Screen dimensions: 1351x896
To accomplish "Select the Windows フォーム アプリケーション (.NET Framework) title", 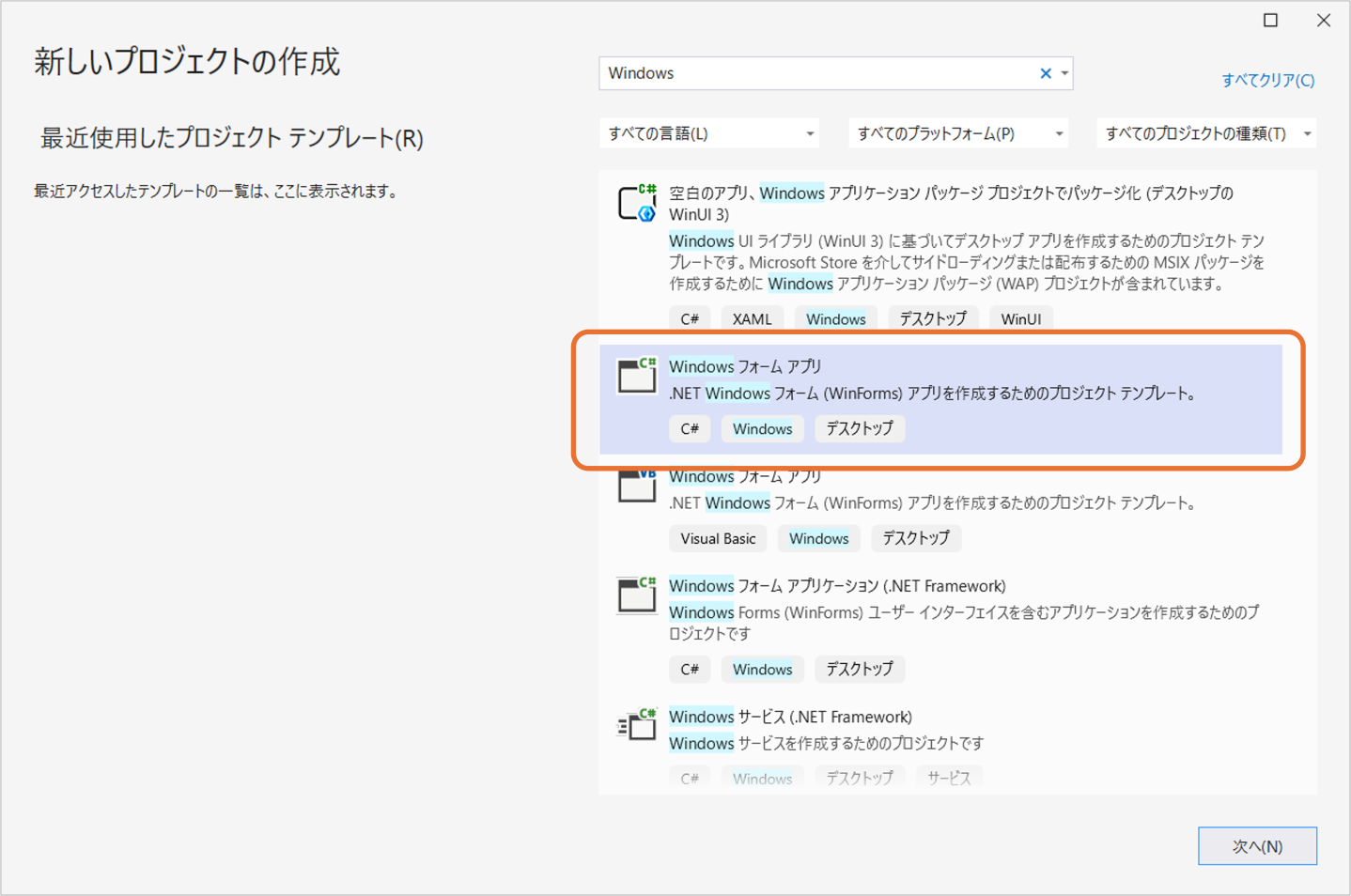I will click(x=837, y=586).
